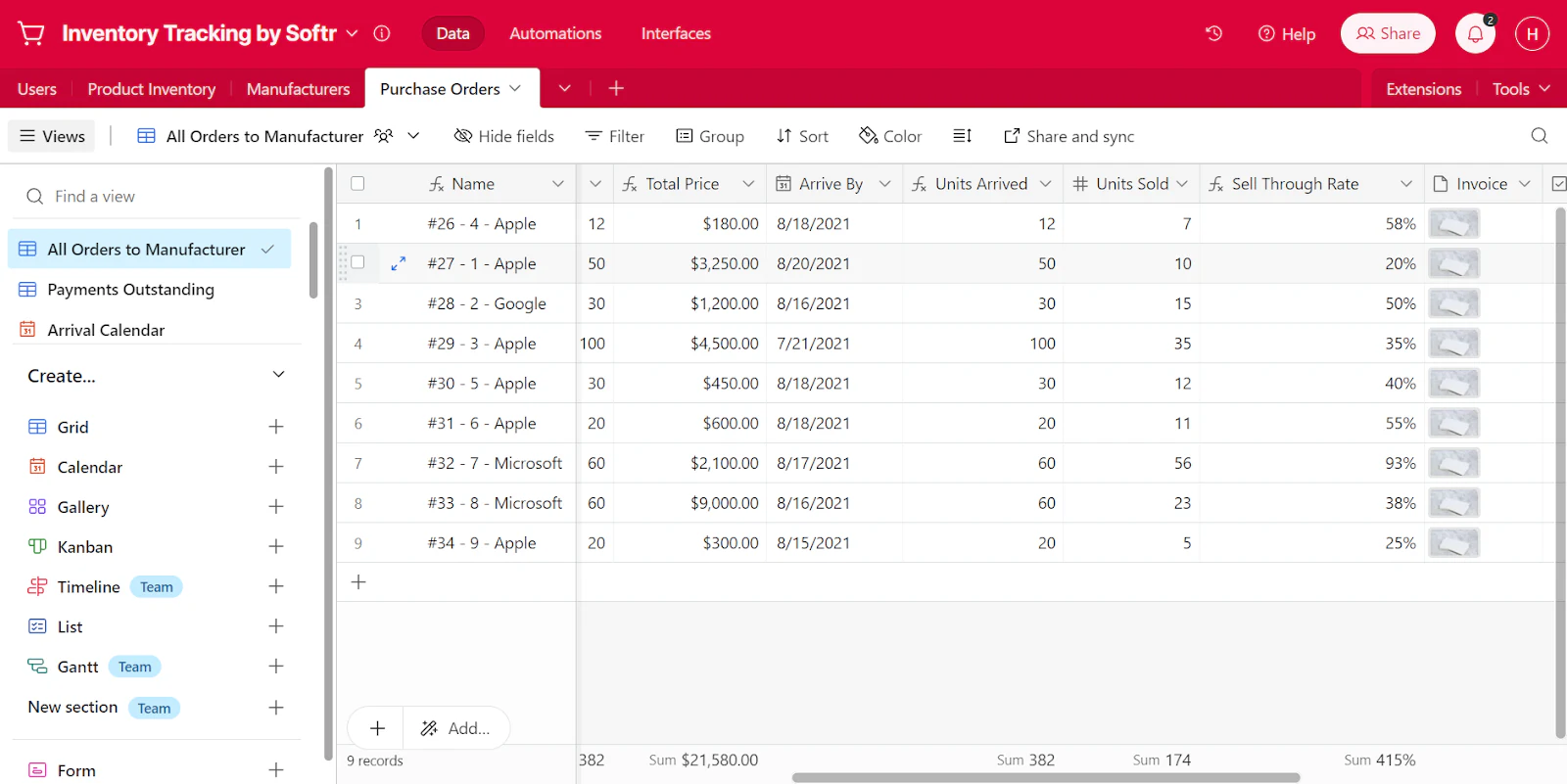Open the Name column dropdown arrow
1567x784 pixels.
coord(558,184)
